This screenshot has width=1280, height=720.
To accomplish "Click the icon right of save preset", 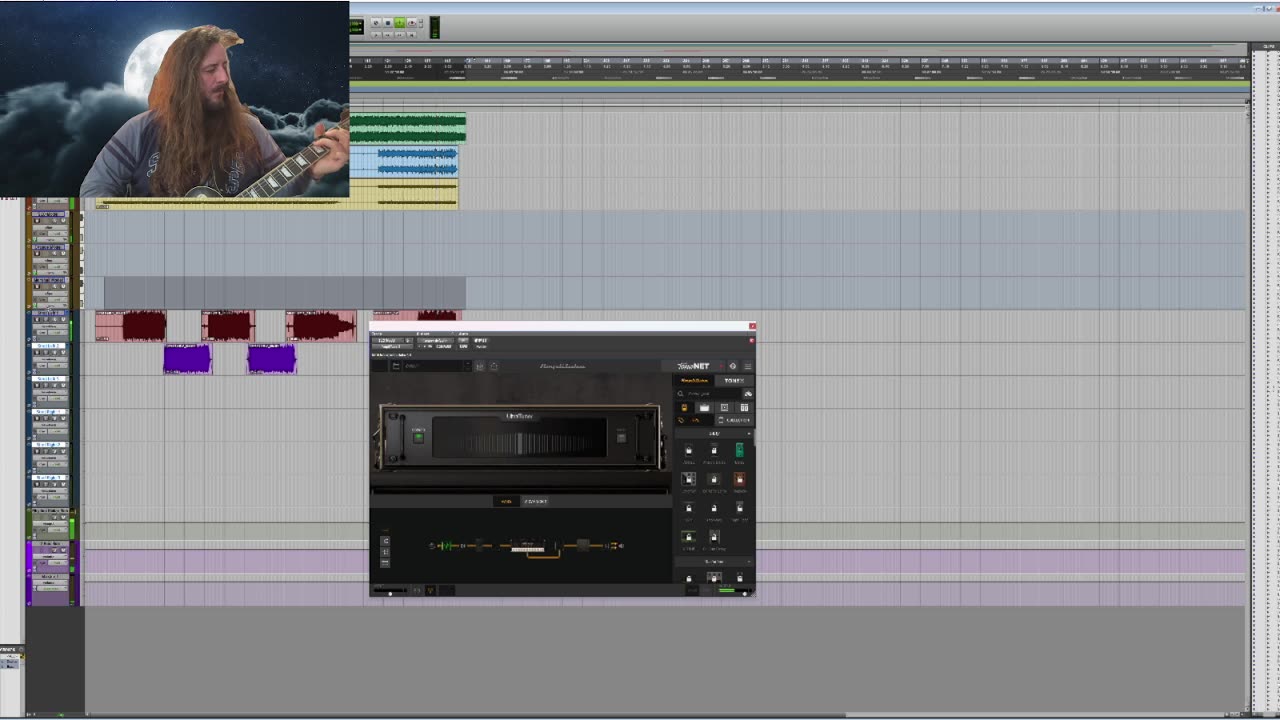I will click(494, 366).
